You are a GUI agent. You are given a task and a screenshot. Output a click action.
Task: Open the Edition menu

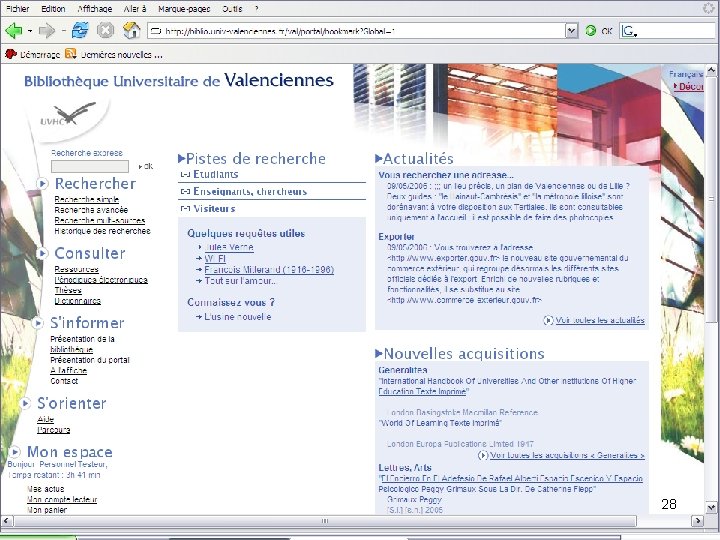[53, 9]
